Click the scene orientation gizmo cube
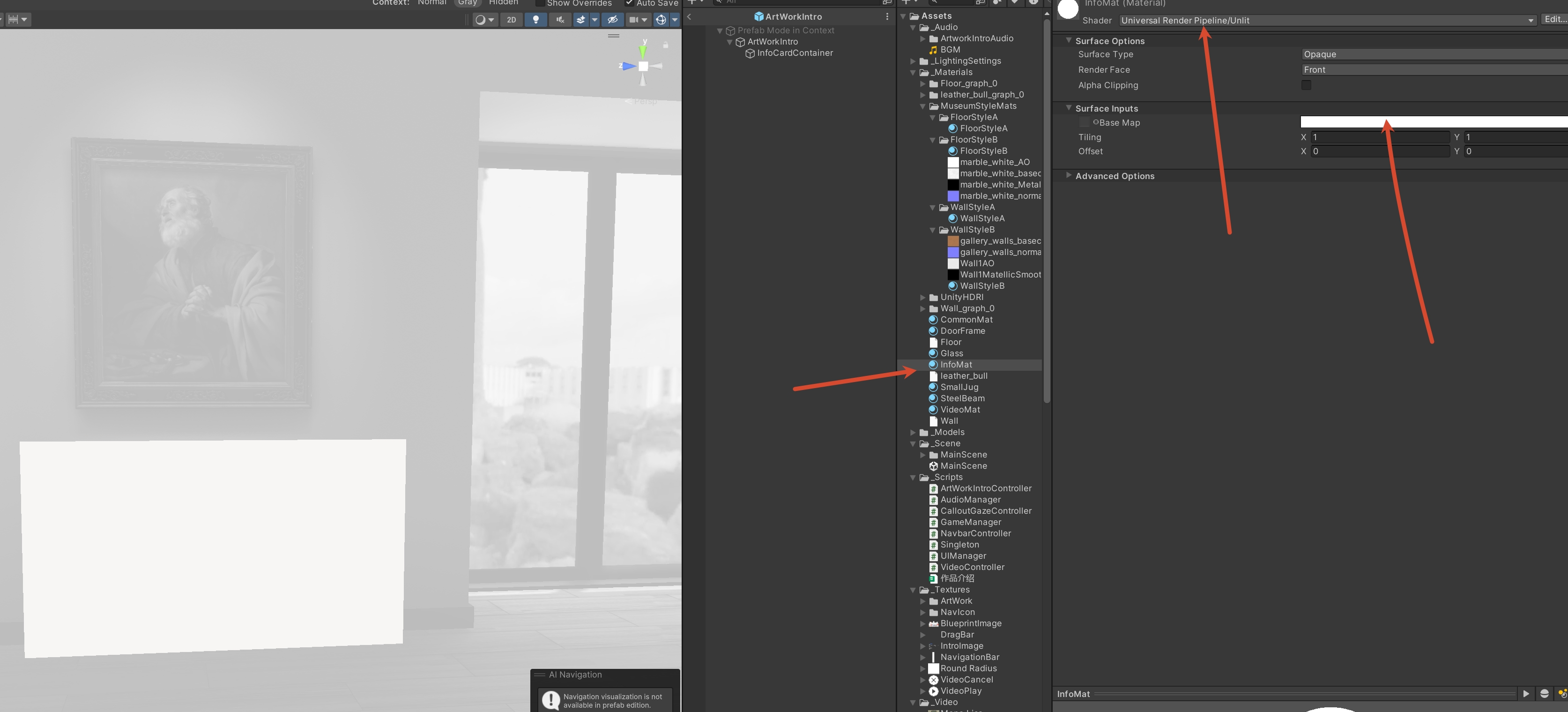The height and width of the screenshot is (712, 1568). 643,66
